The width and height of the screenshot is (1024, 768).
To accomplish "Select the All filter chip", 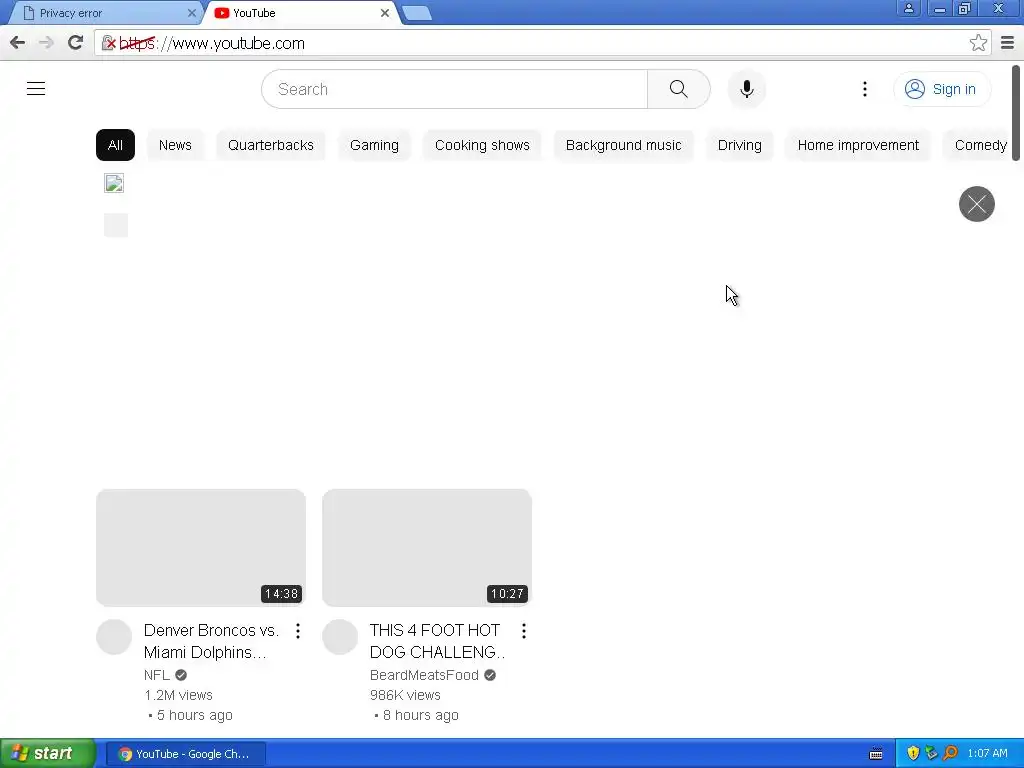I will [x=116, y=145].
